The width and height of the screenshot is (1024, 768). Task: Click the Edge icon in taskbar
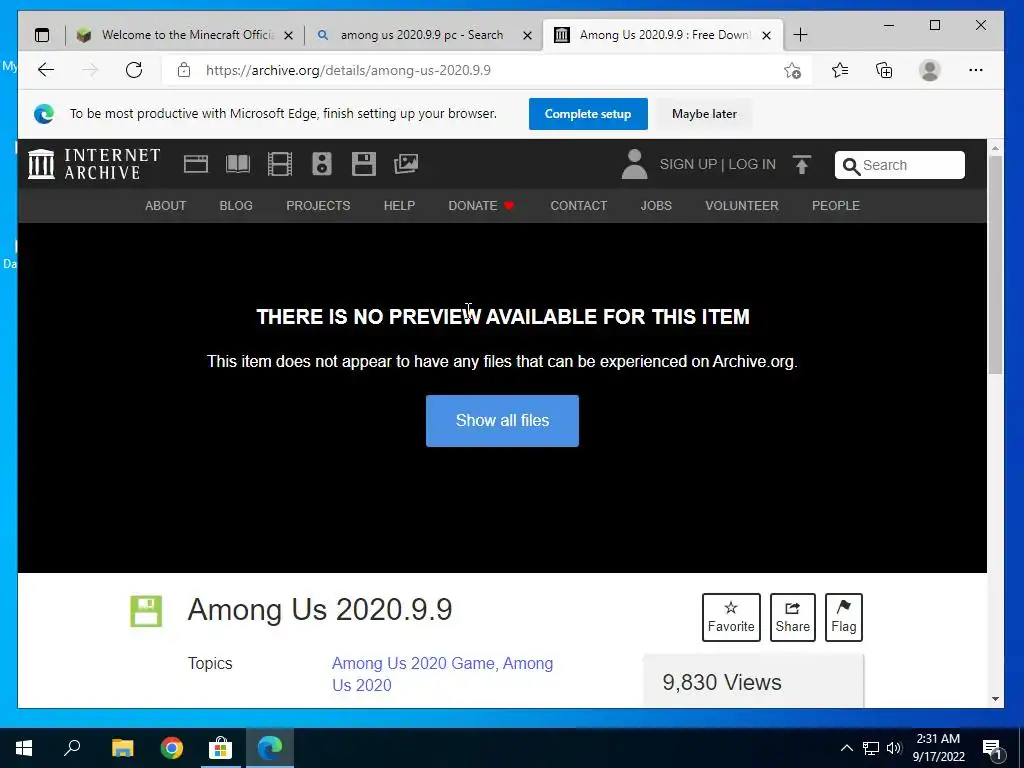click(270, 748)
